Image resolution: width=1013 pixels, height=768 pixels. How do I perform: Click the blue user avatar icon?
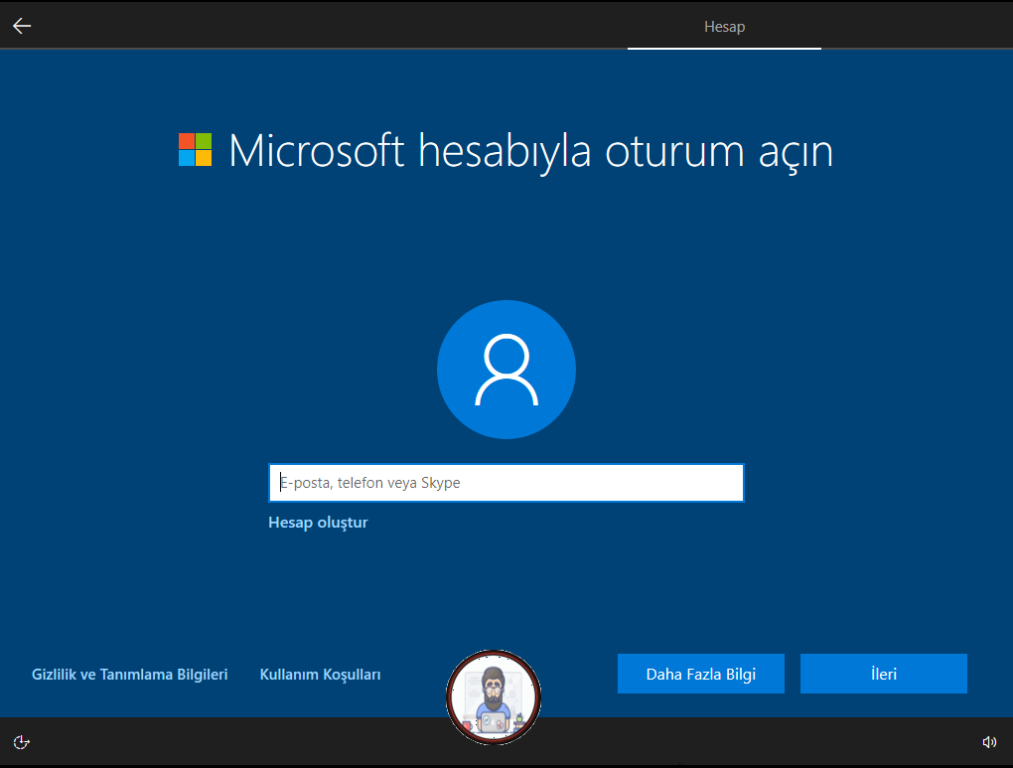[506, 369]
